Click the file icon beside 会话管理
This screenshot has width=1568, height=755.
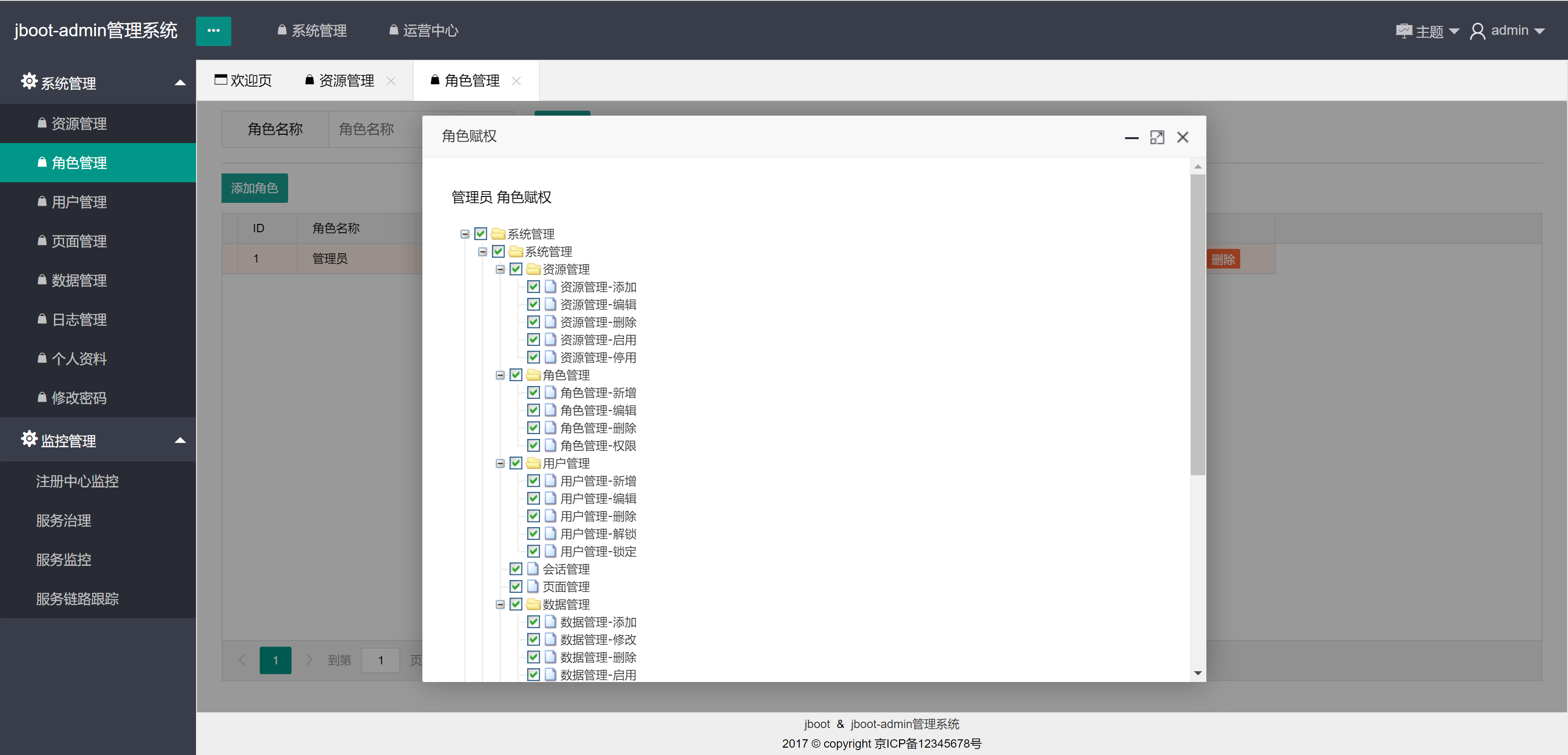[x=533, y=569]
